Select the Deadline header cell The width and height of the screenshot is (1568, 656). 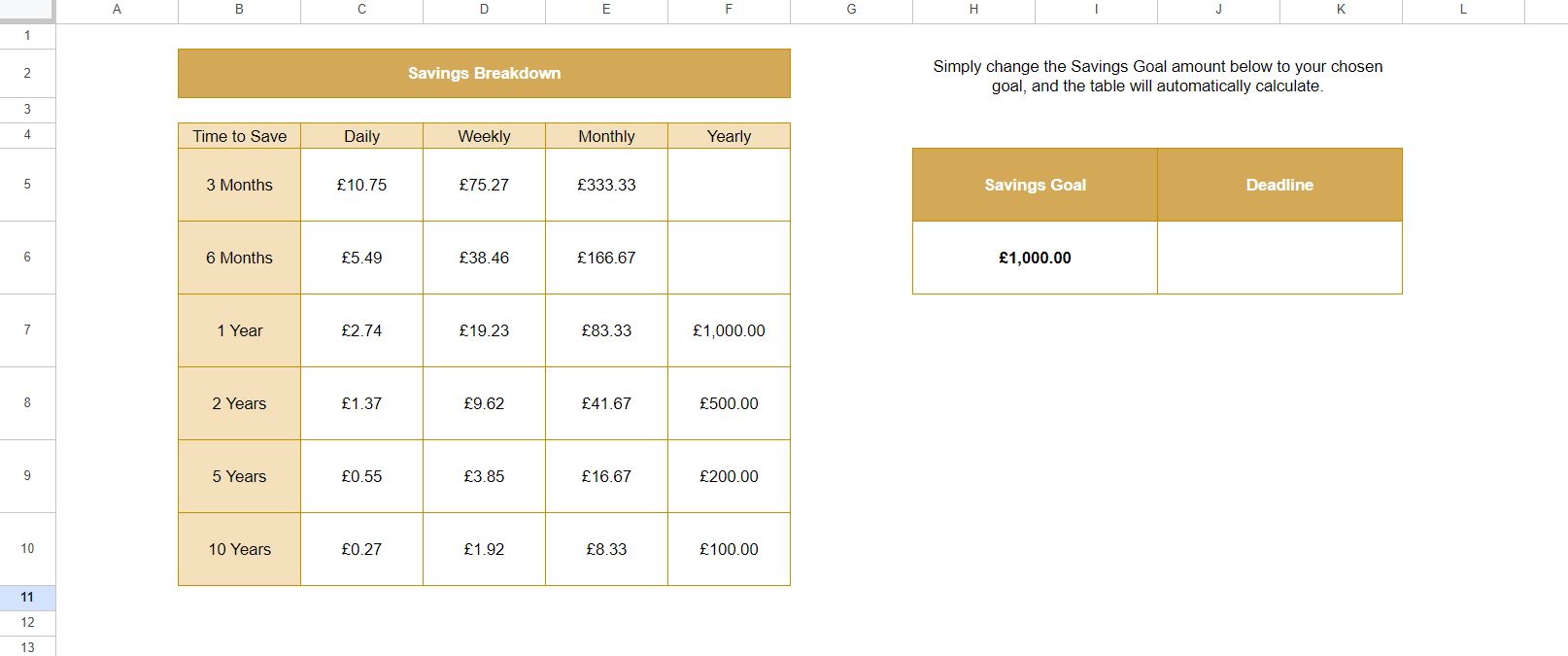tap(1279, 185)
